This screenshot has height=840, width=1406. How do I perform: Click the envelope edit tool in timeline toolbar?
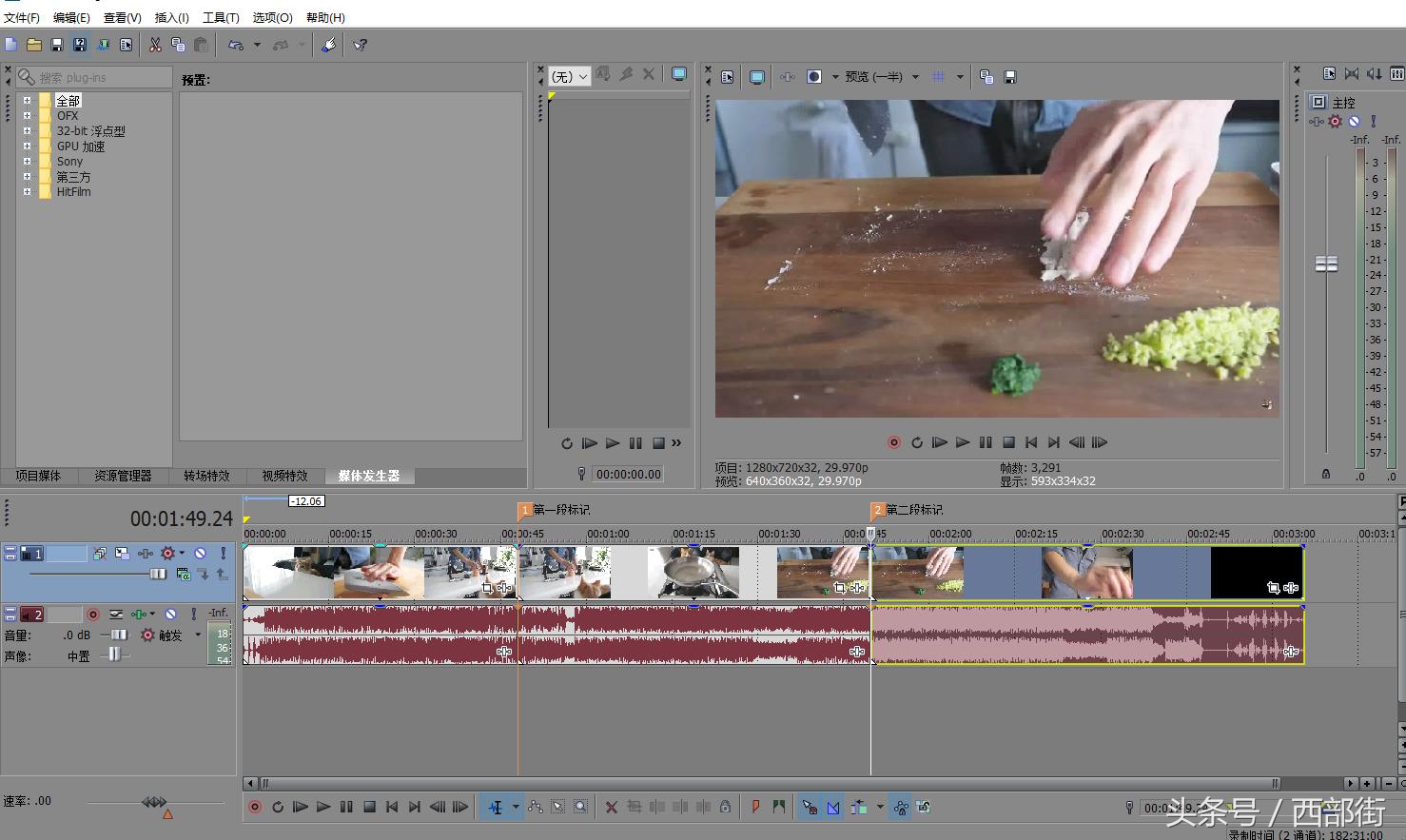pos(536,807)
